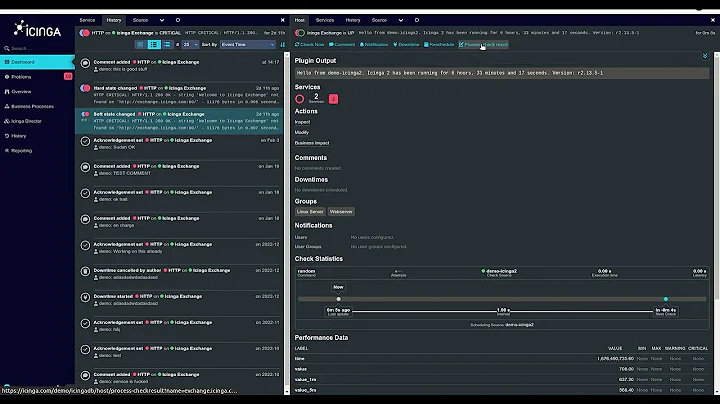Screen dimensions: 720x404
Task: Open the Hard state changed event
Action: point(180,95)
